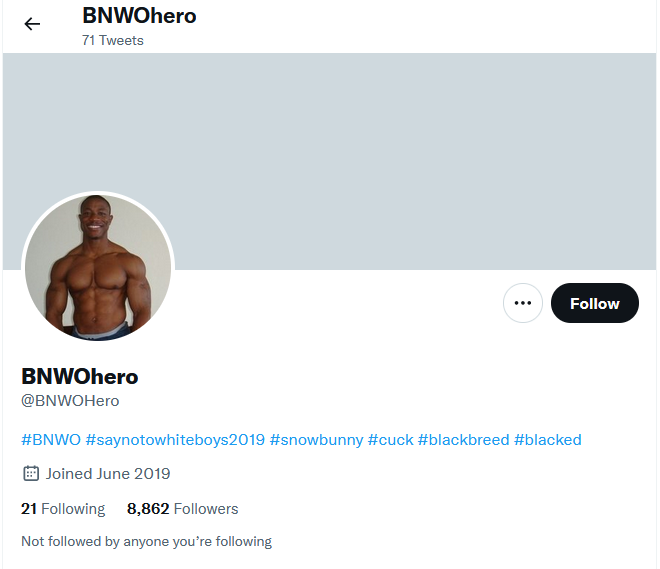This screenshot has width=660, height=569.
Task: Follow the BNWOhero account
Action: (x=595, y=303)
